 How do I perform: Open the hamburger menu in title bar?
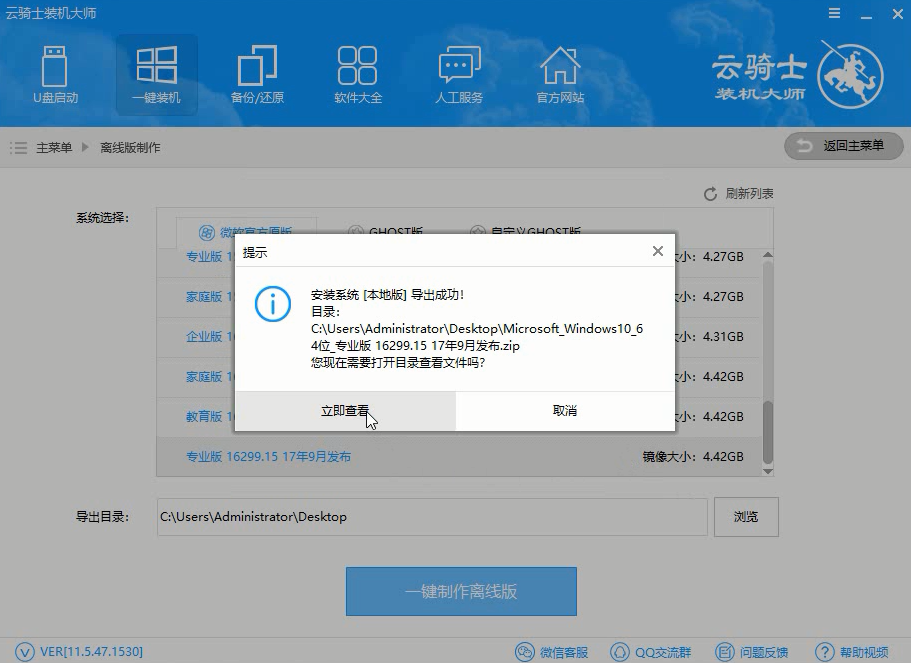(x=834, y=13)
